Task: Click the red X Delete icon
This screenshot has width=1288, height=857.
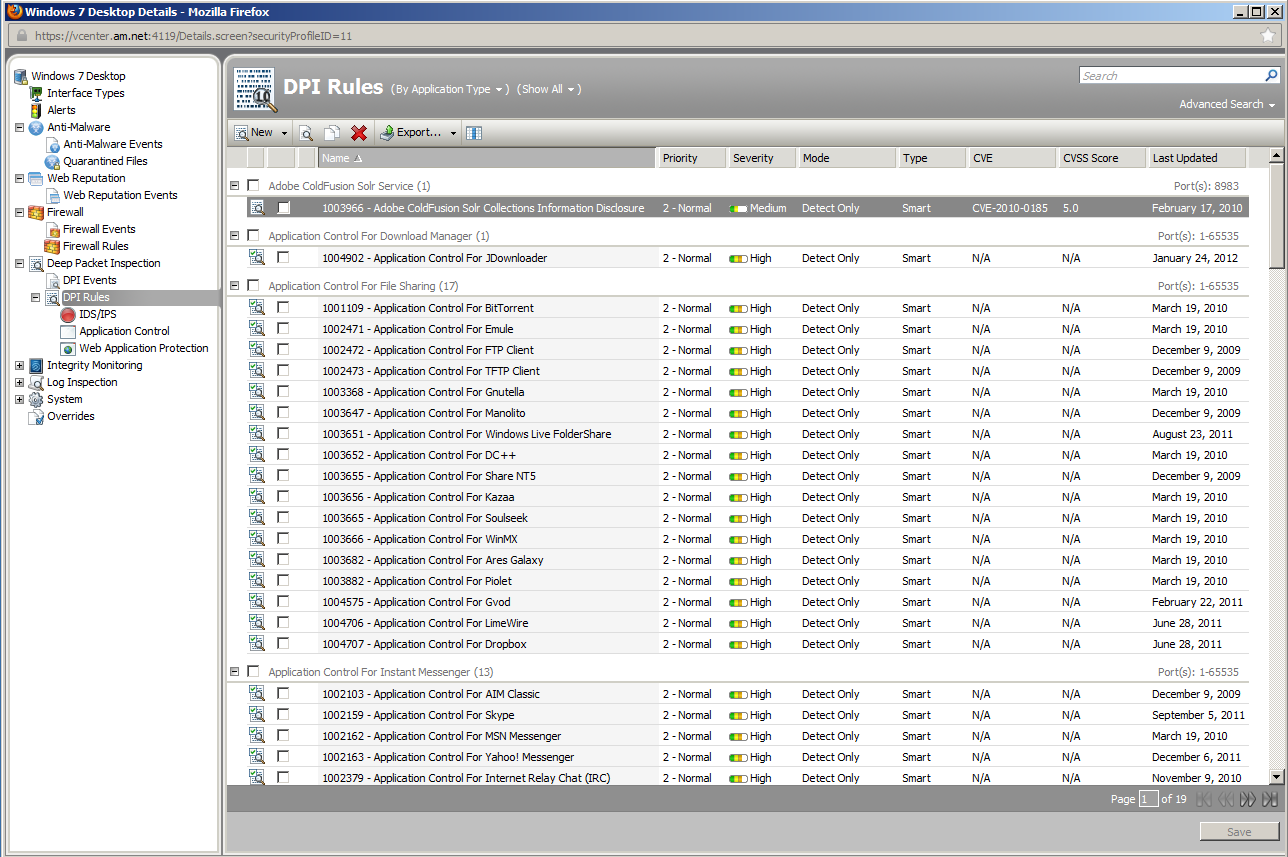Action: click(359, 133)
